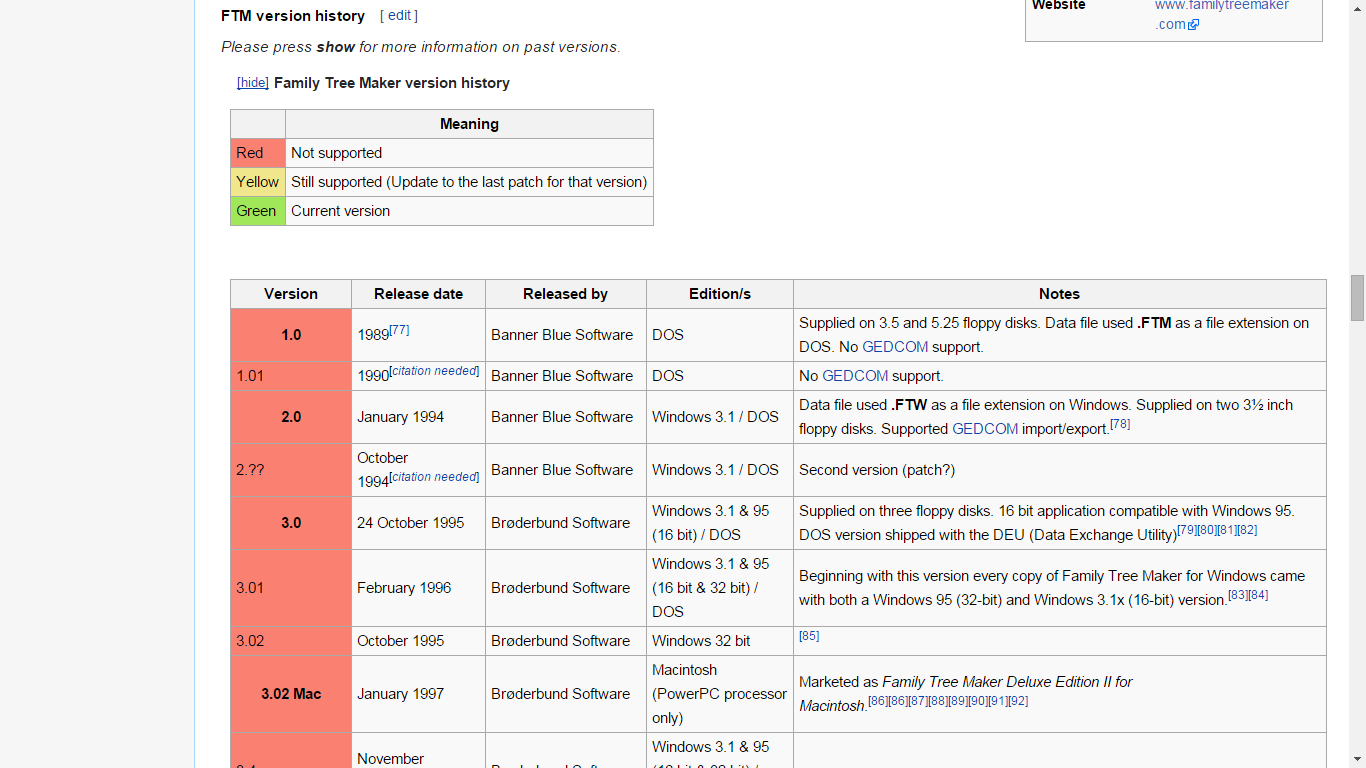Click the Still supported legend text

[469, 182]
